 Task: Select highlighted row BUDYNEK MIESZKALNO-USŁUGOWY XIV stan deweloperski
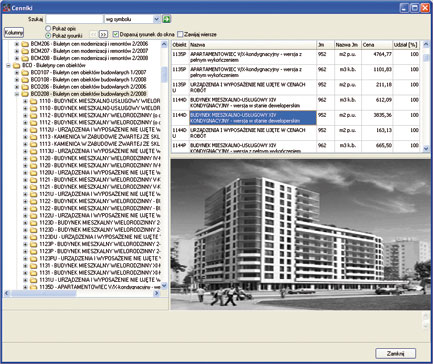(253, 118)
